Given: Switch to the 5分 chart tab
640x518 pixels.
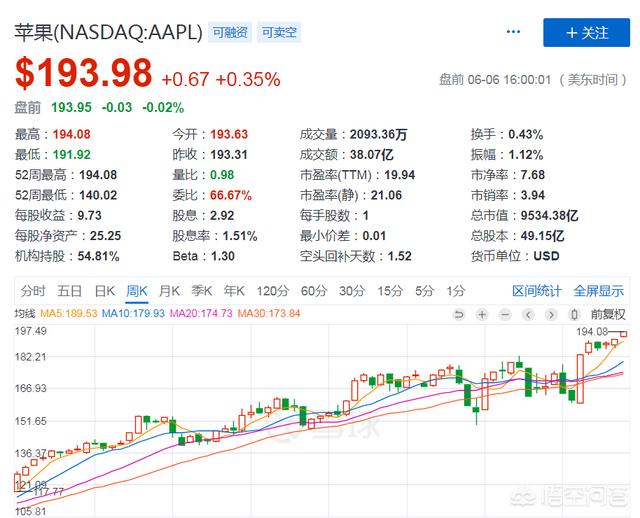Looking at the screenshot, I should coord(424,291).
